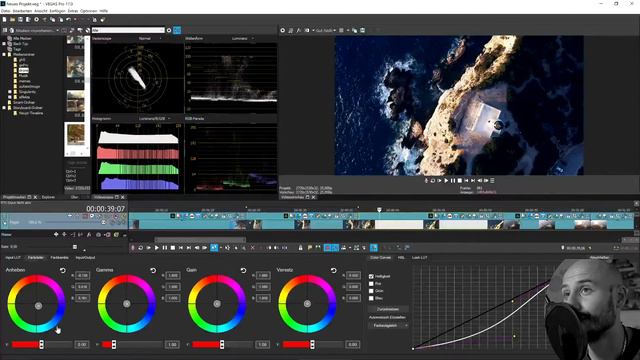Open the media import dropdown in Project Media toolbar
The height and width of the screenshot is (360, 640).
tap(36, 30)
